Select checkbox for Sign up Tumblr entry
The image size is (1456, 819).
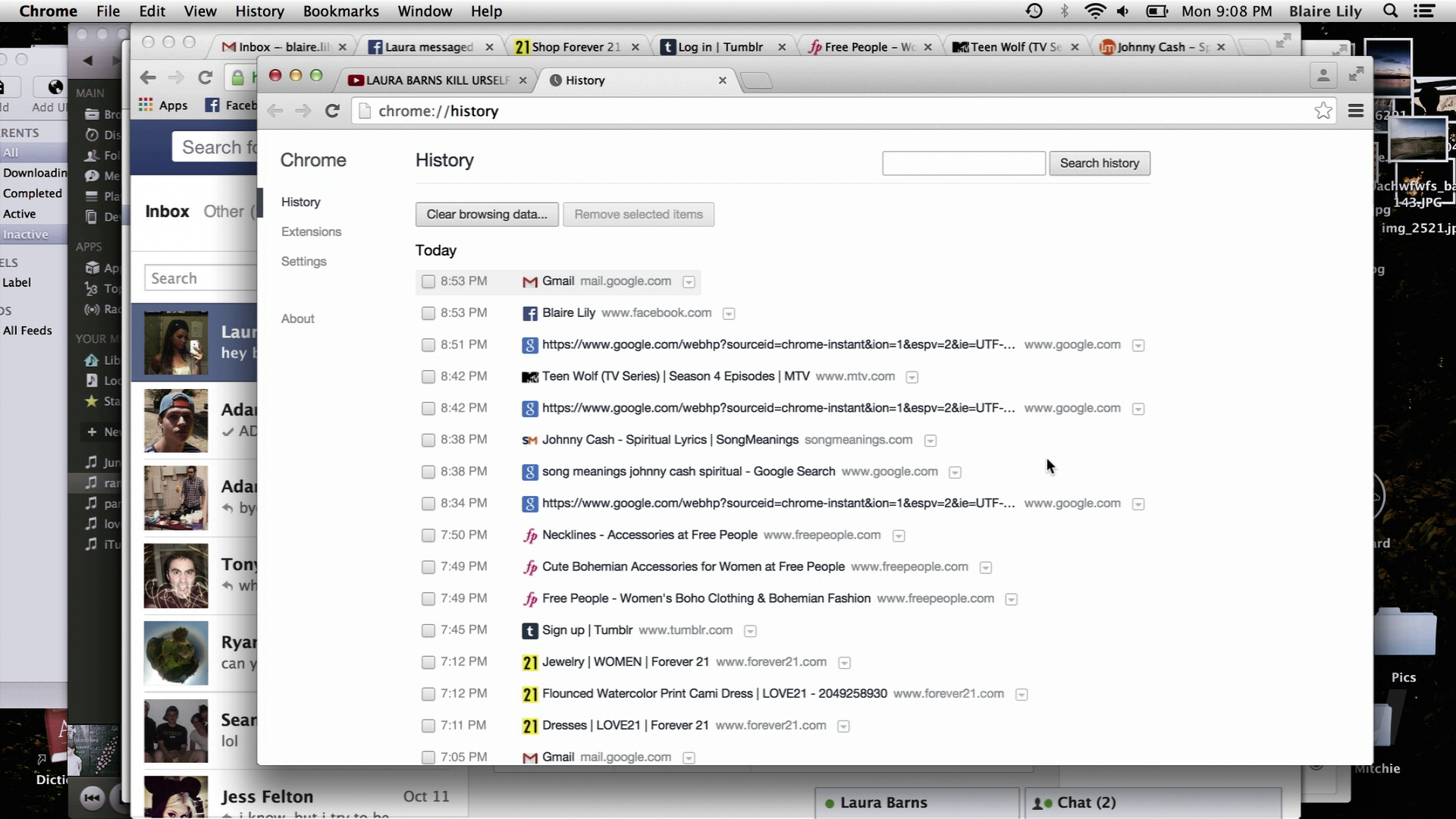[x=428, y=630]
